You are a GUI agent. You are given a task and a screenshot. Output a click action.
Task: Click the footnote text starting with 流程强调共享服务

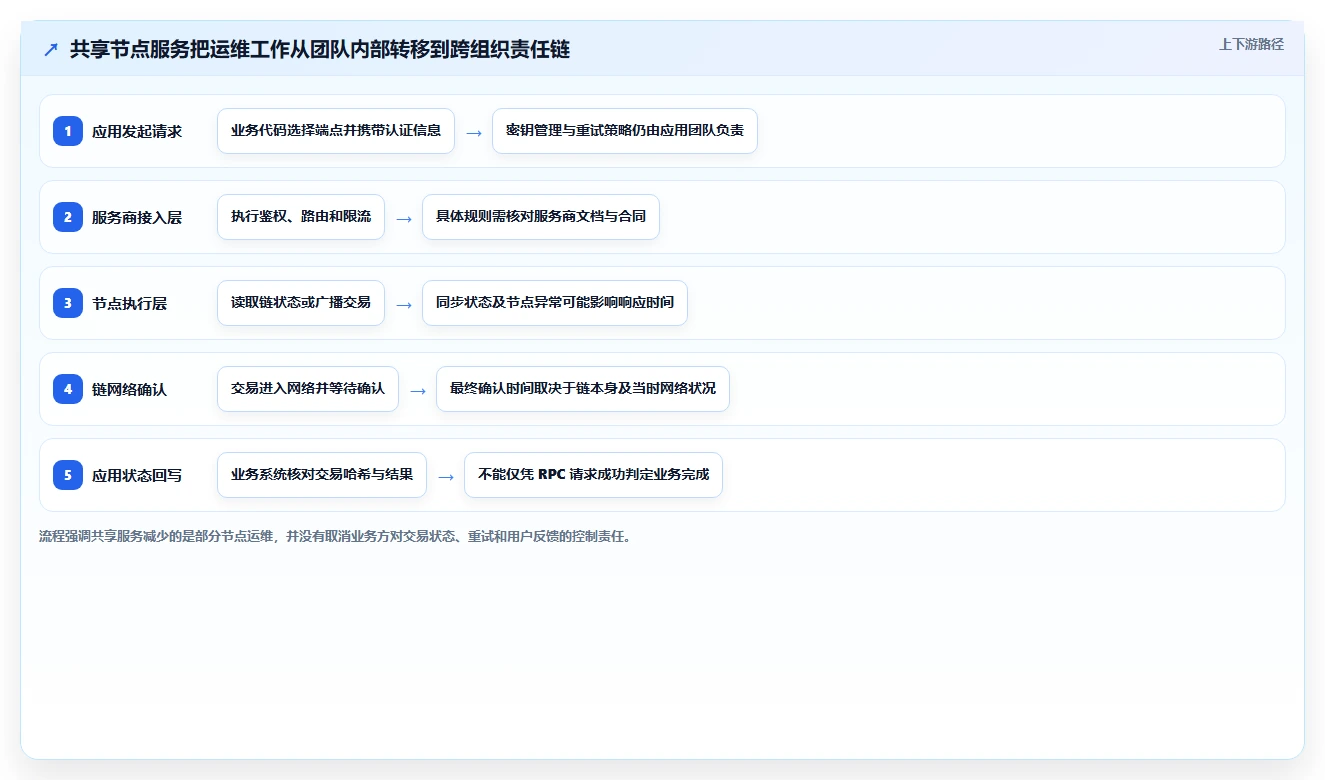point(335,536)
